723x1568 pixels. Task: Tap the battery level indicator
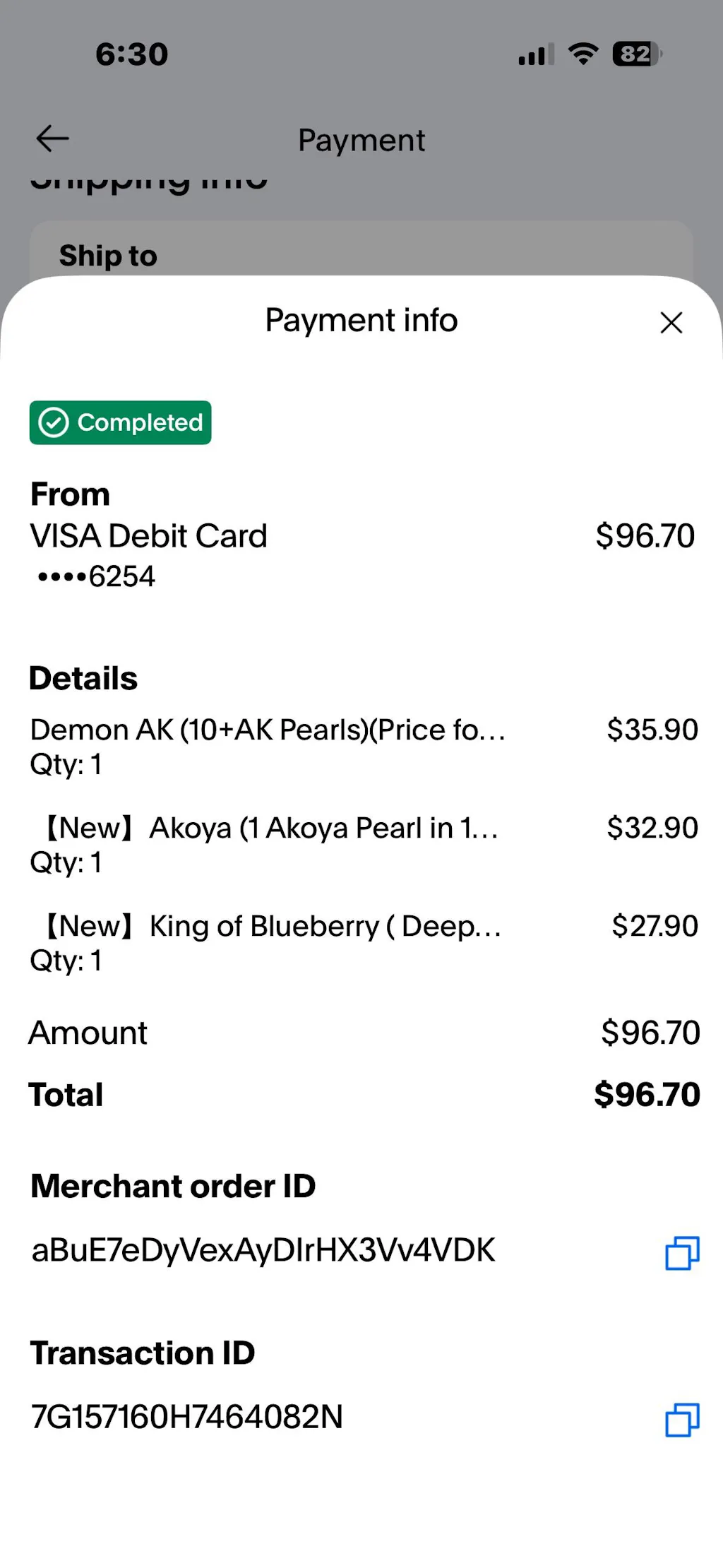click(637, 54)
